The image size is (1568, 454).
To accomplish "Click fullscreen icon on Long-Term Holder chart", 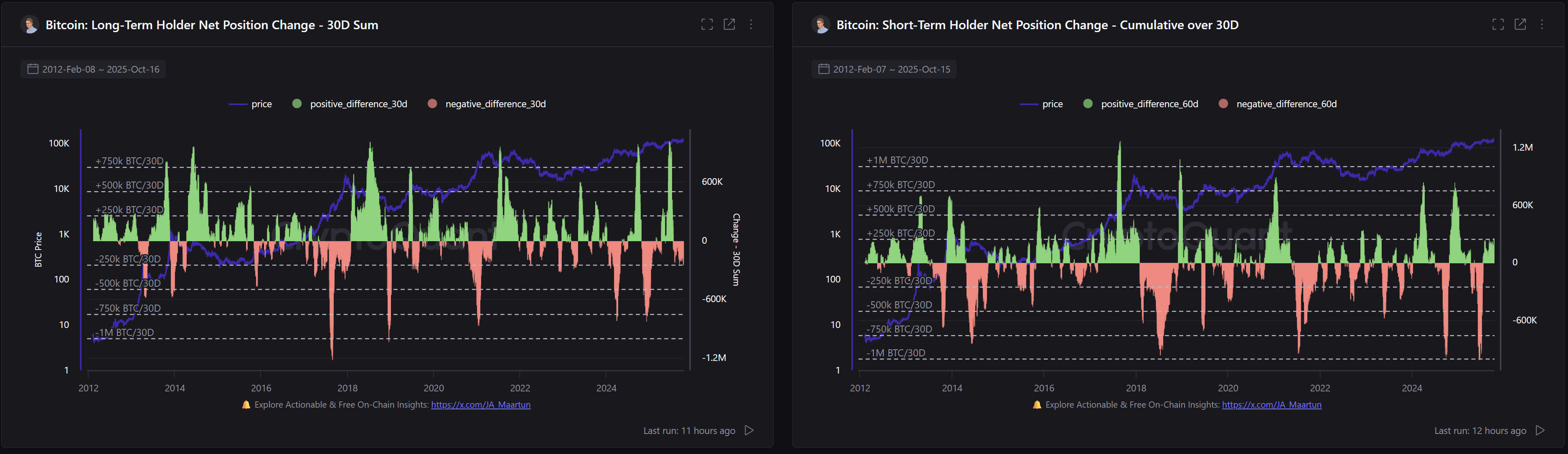I will (707, 24).
